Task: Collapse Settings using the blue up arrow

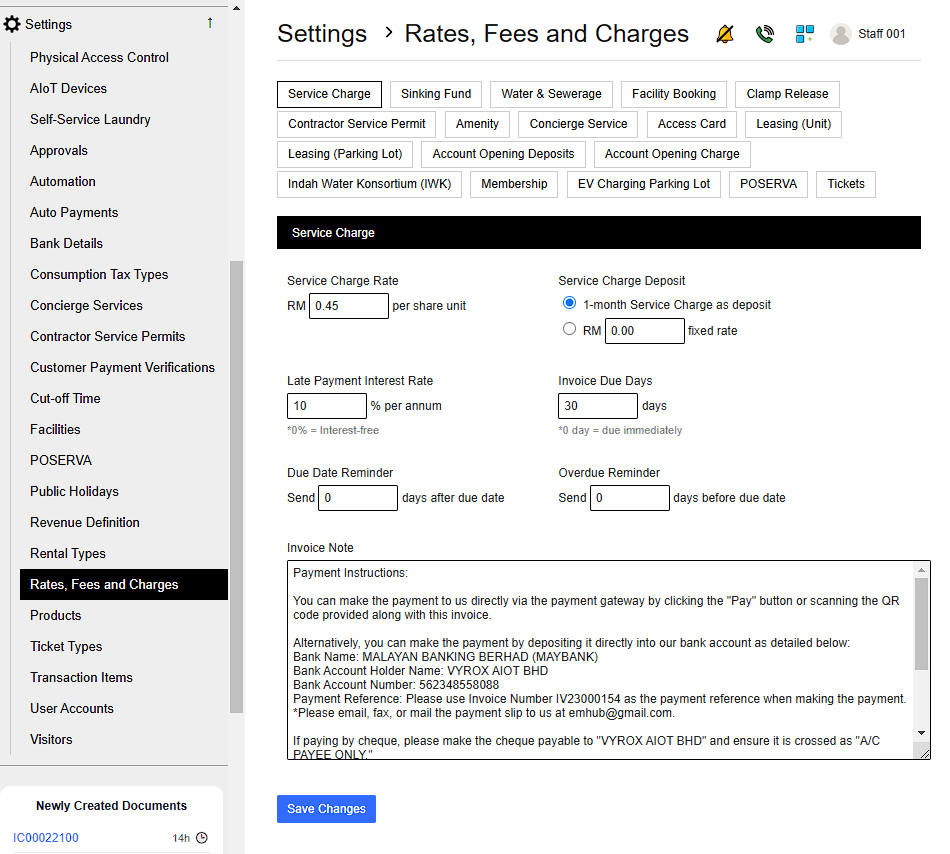Action: point(210,23)
